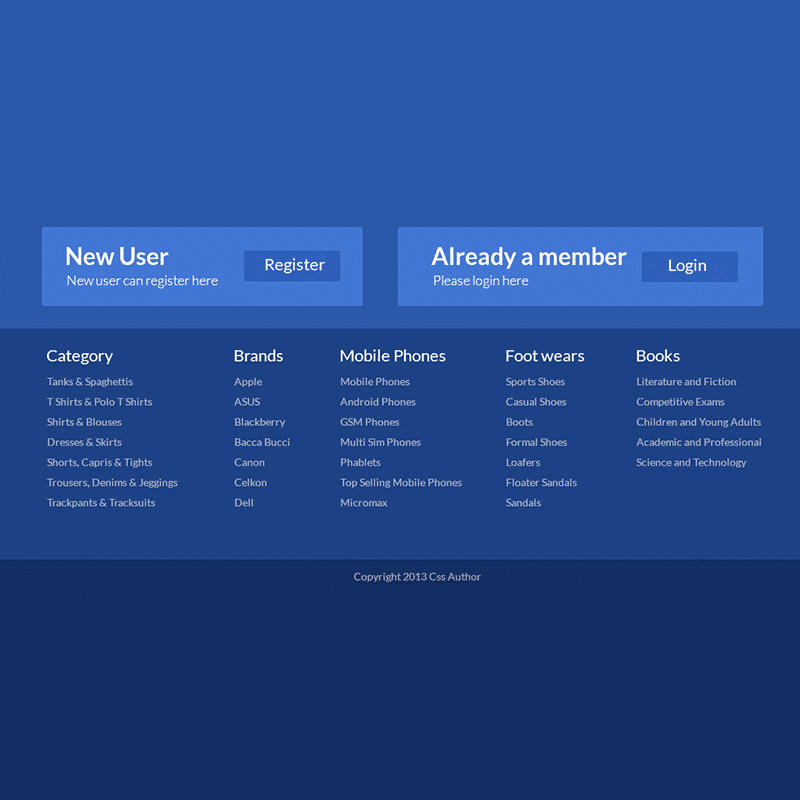Open the Blackberry brand page

point(259,422)
